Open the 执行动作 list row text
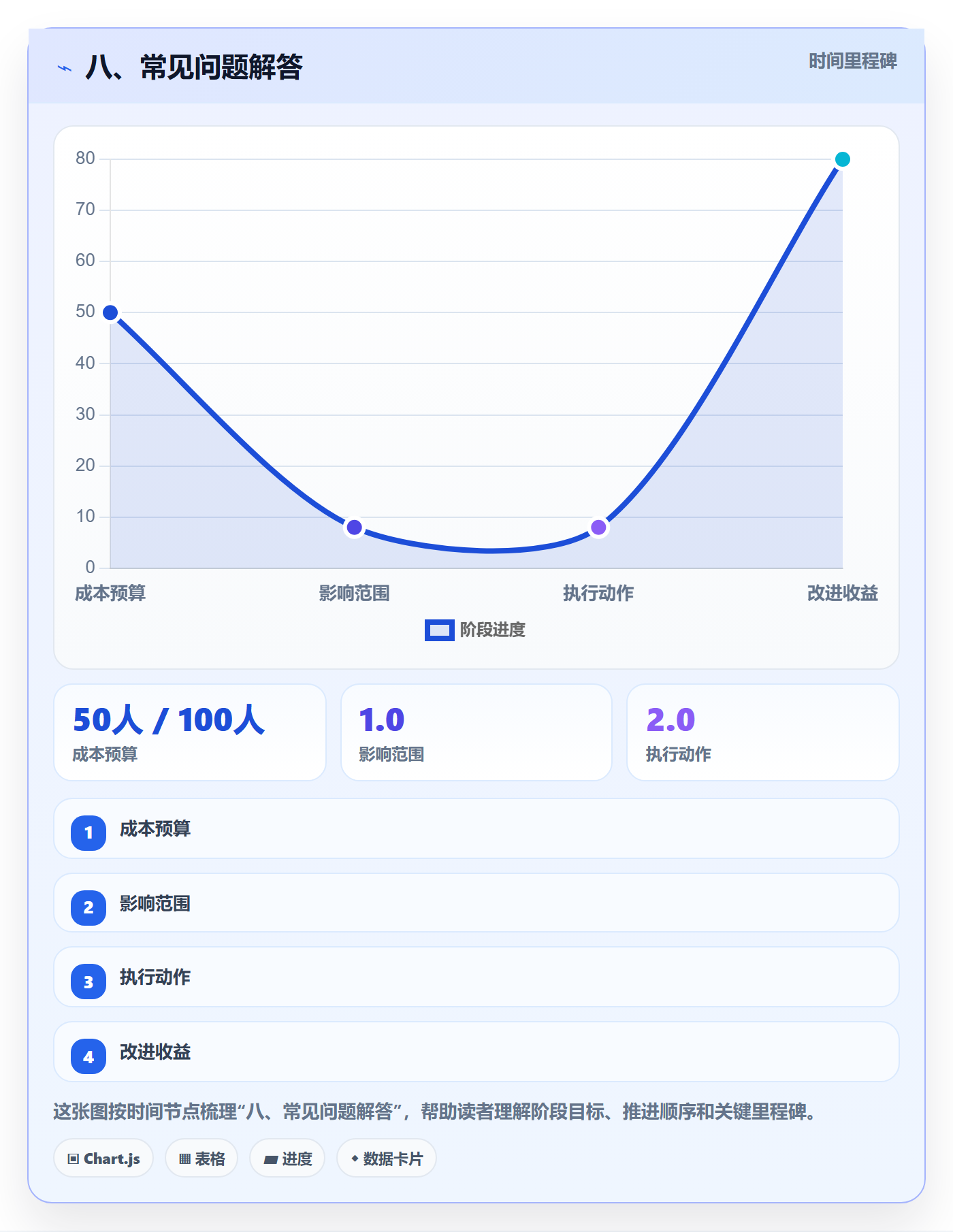Viewport: 953px width, 1232px height. click(155, 977)
